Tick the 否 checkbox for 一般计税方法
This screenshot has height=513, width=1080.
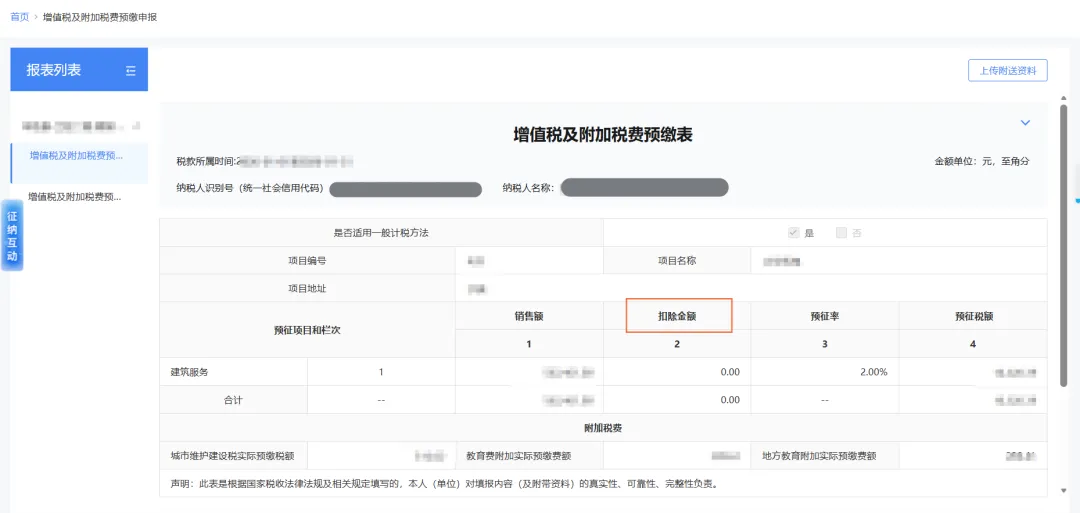pyautogui.click(x=841, y=233)
